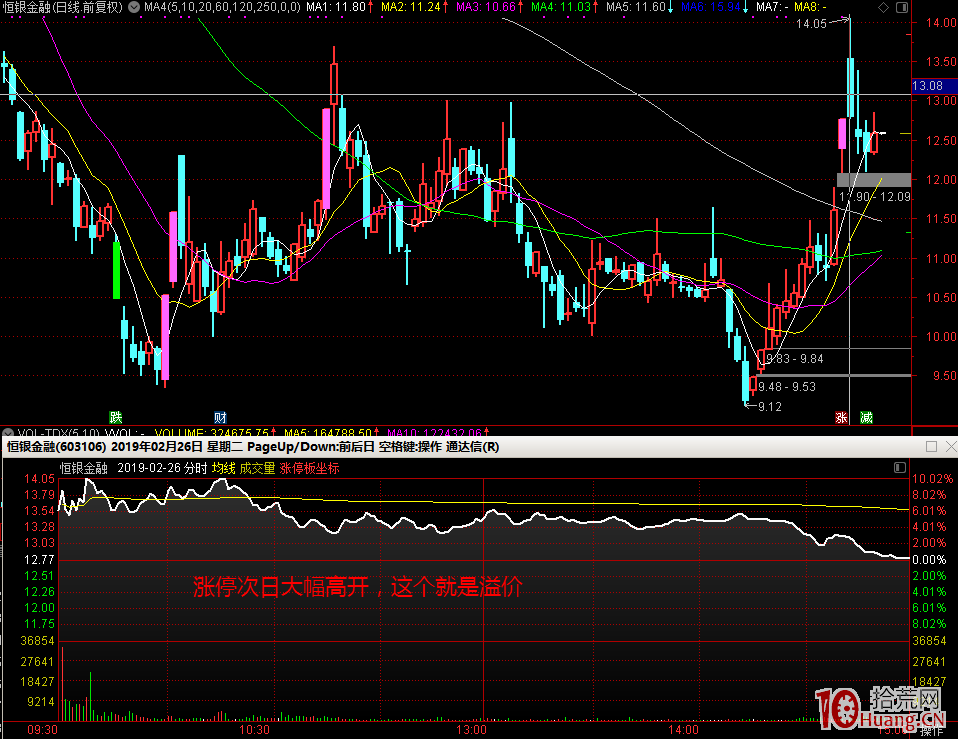The height and width of the screenshot is (739, 958).
Task: Click the green 跌 event marker
Action: pyautogui.click(x=115, y=418)
